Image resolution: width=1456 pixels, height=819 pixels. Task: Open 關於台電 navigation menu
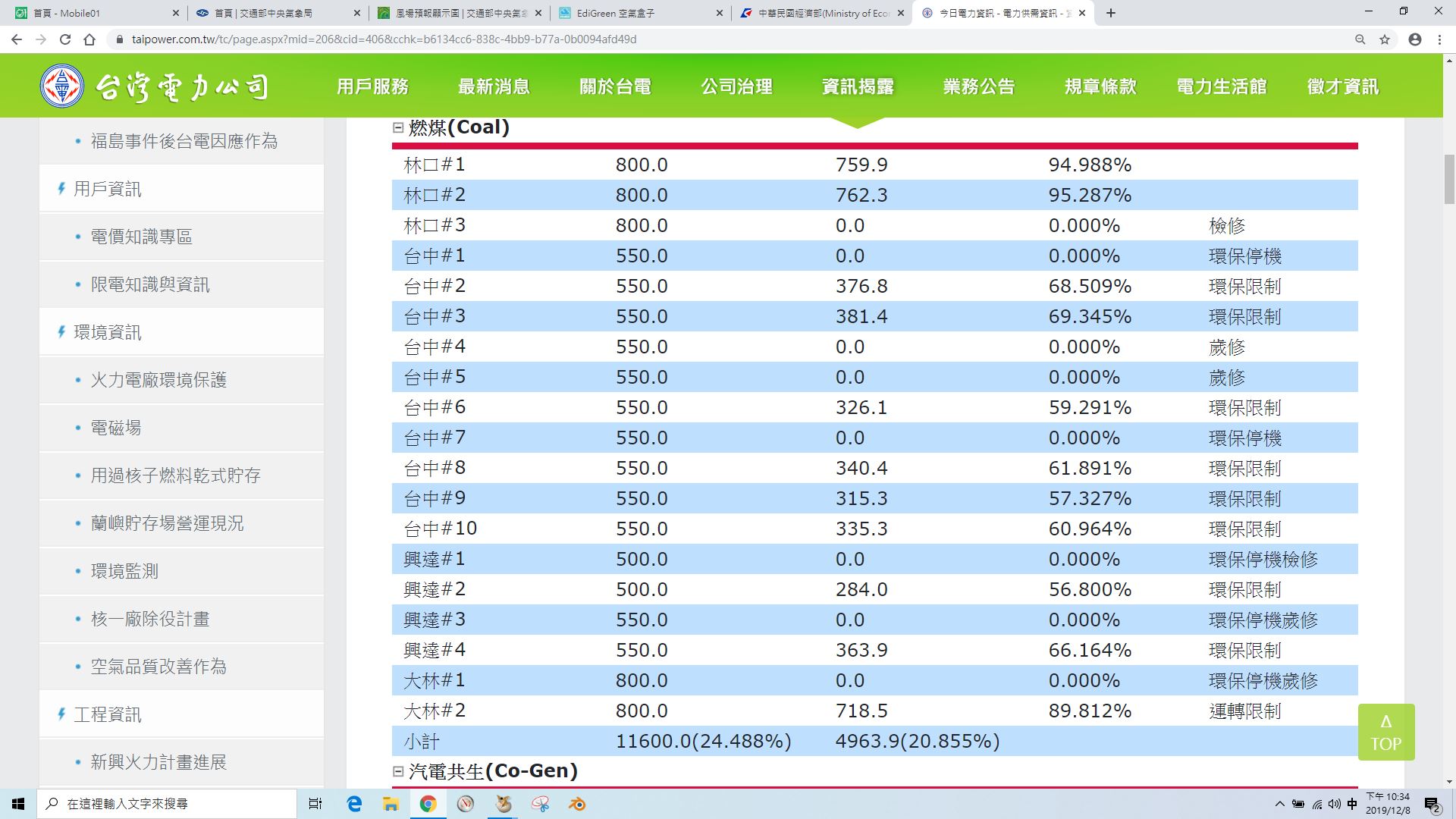(x=615, y=86)
